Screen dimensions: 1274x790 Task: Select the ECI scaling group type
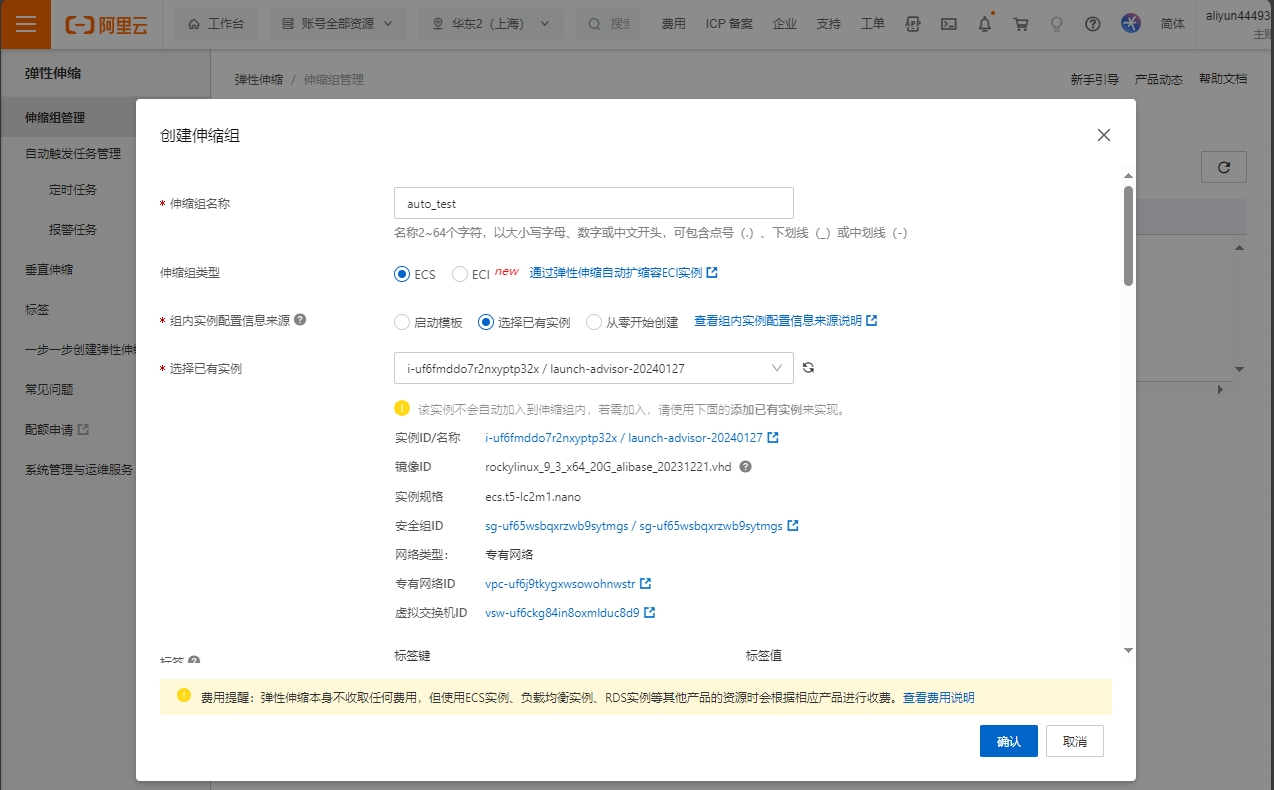coord(460,274)
